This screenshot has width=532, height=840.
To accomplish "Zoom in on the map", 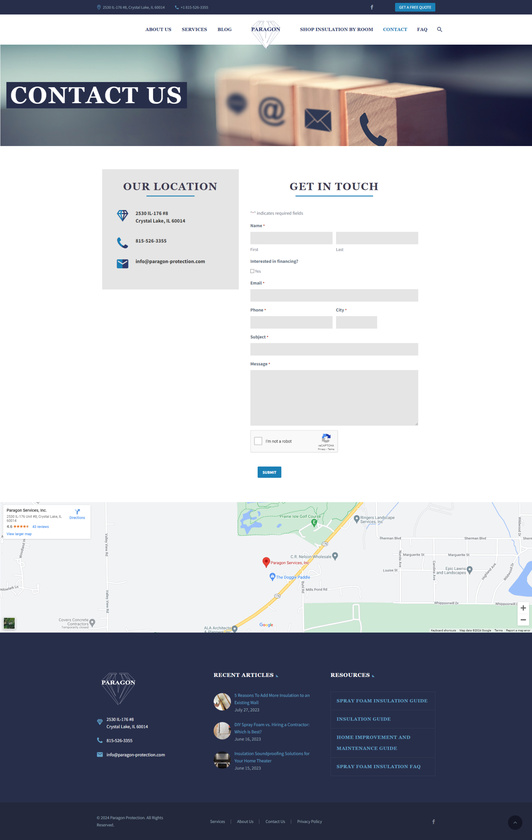I will coord(523,608).
